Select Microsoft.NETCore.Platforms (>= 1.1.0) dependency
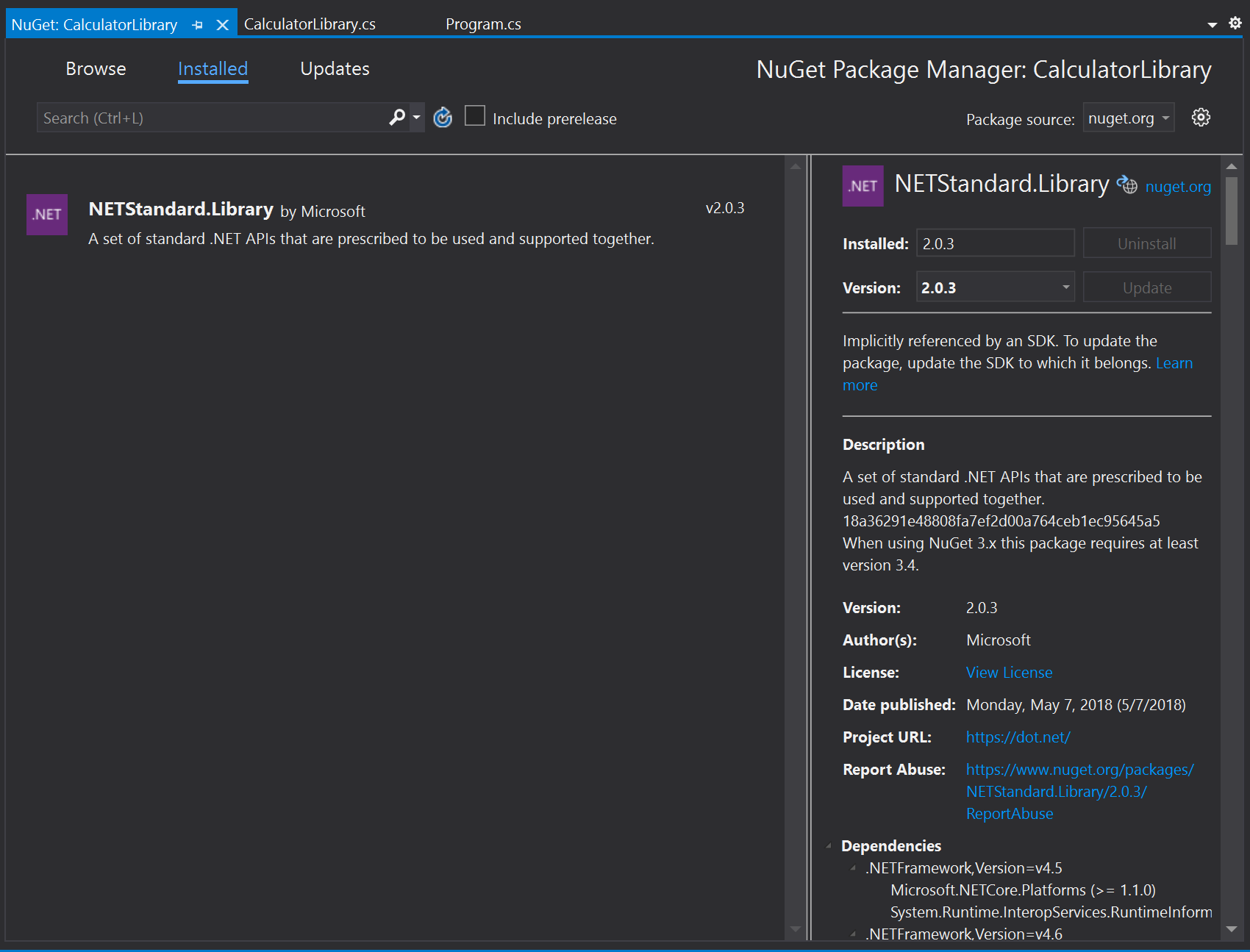1250x952 pixels. (x=1023, y=890)
